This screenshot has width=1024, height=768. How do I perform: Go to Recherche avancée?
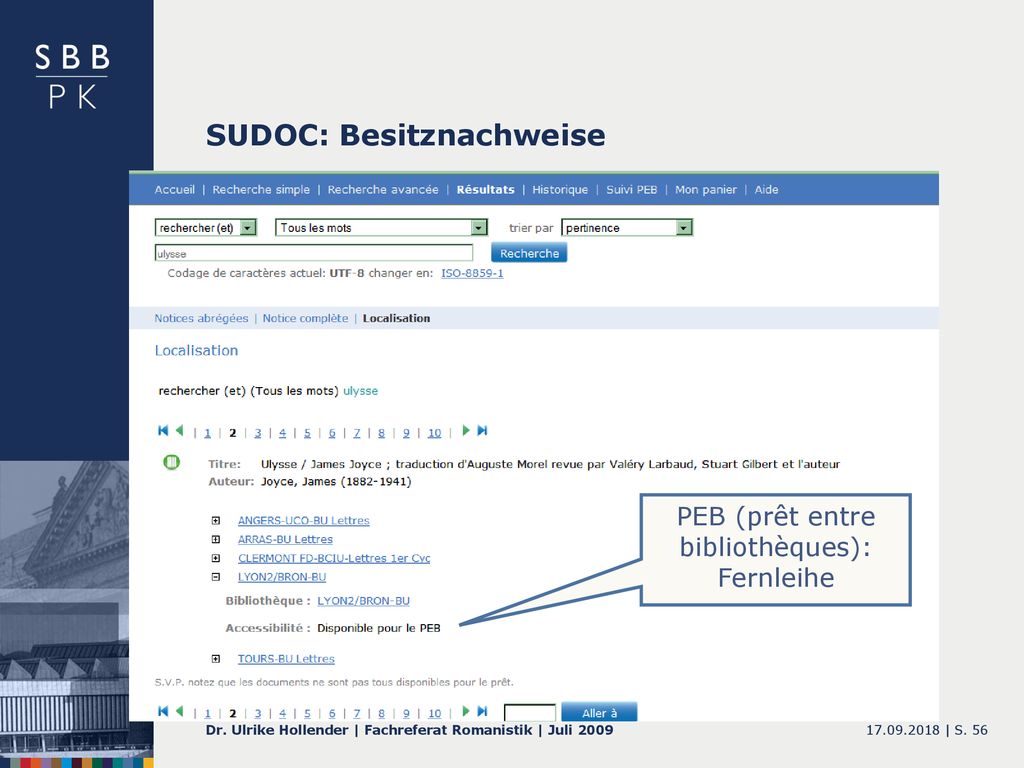[383, 189]
